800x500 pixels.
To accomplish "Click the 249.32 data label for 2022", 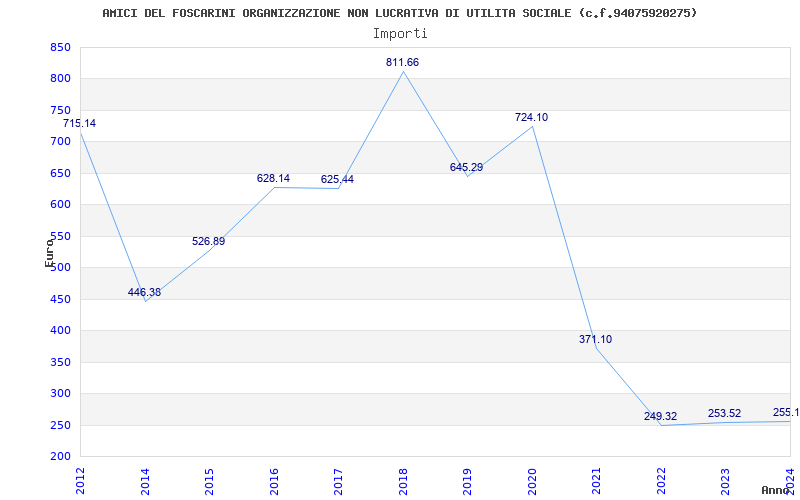I will point(660,416).
